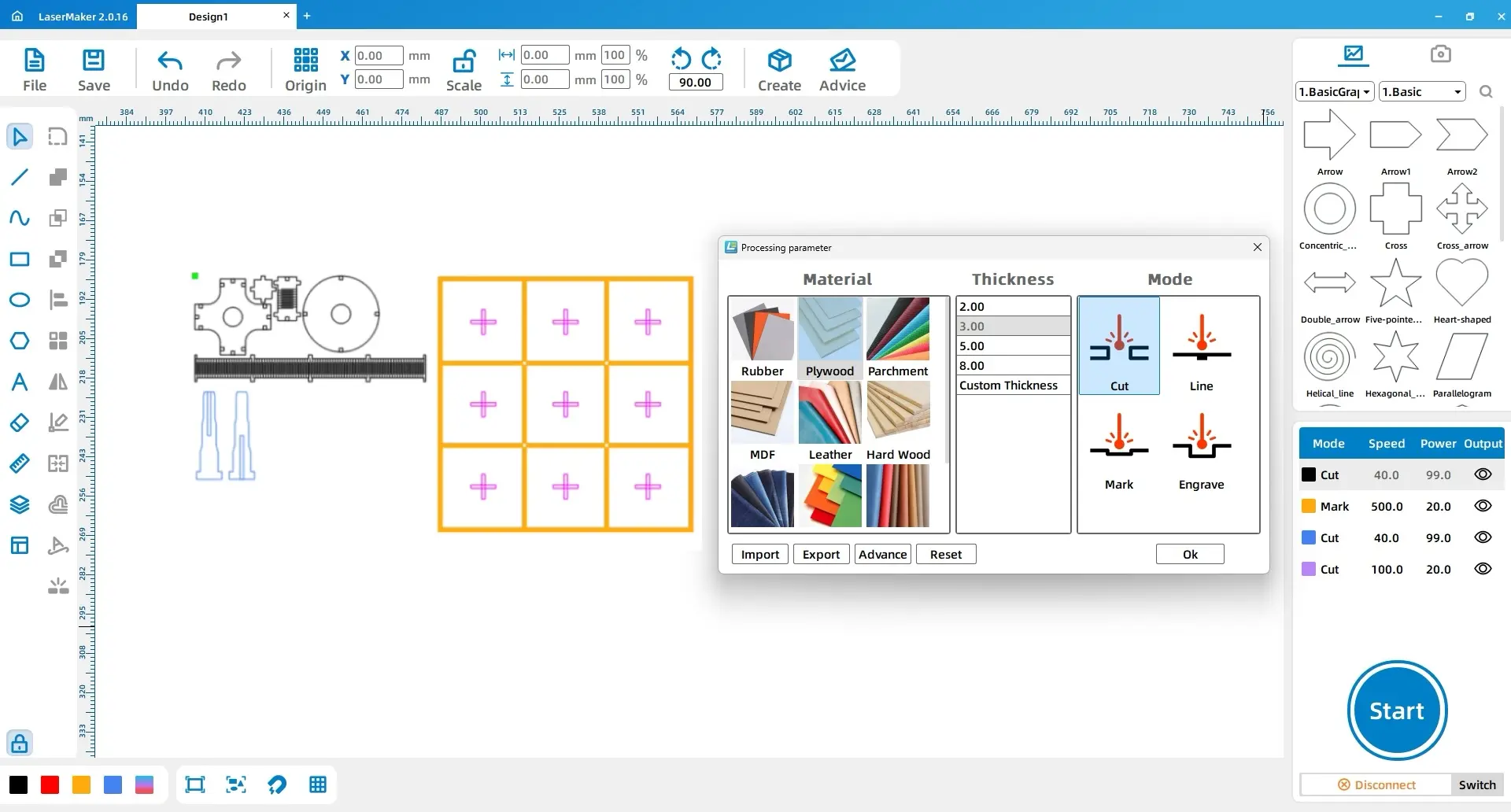Switch to the camera tab

[x=1440, y=54]
